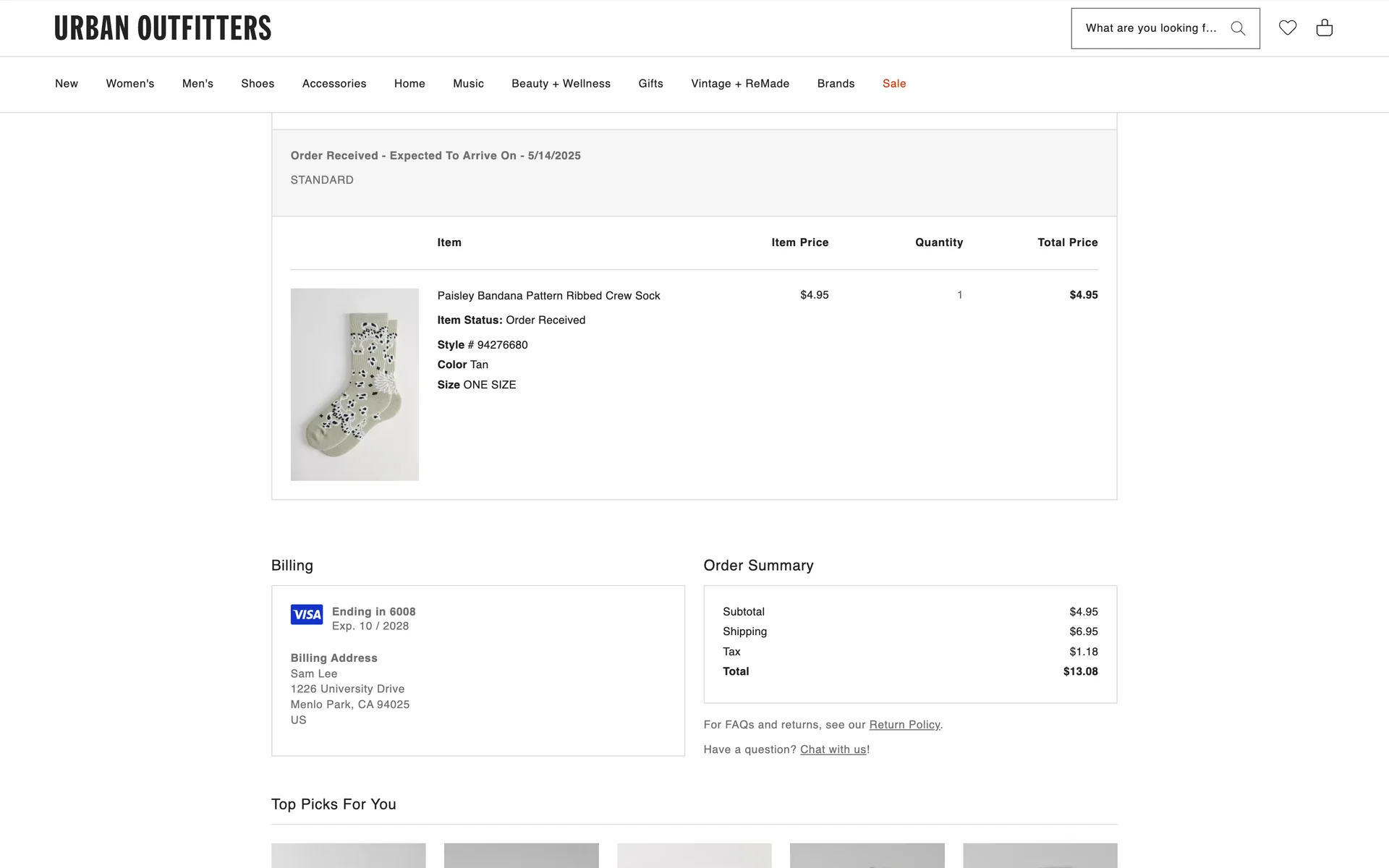Open the wishlist heart icon
This screenshot has width=1389, height=868.
click(1288, 27)
